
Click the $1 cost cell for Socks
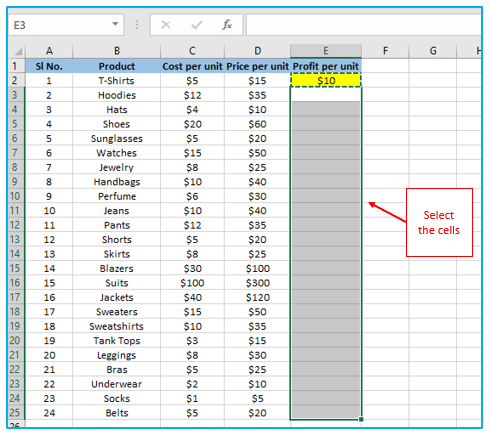192,398
